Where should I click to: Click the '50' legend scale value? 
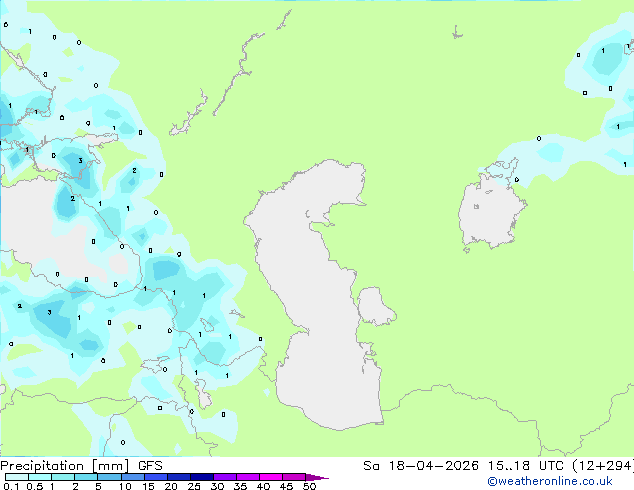(309, 486)
